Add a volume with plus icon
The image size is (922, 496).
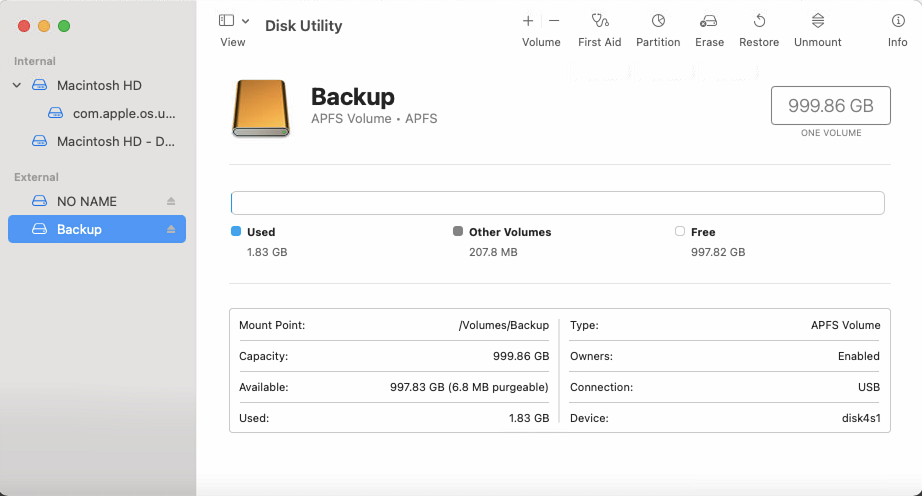point(528,21)
